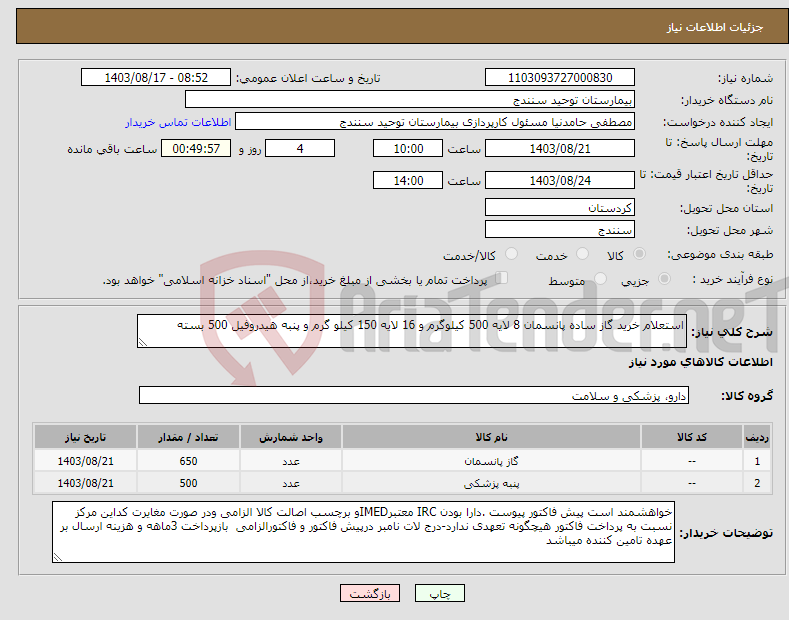Toggle the اسناد خزانه اسلامی payment checkbox
The width and height of the screenshot is (789, 620).
tap(502, 277)
